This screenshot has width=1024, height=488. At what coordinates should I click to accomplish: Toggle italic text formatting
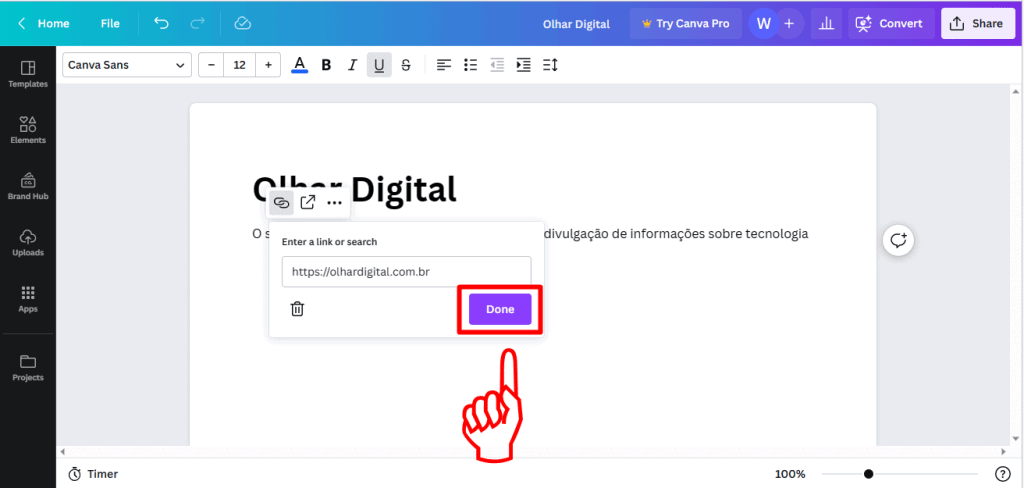[x=353, y=65]
